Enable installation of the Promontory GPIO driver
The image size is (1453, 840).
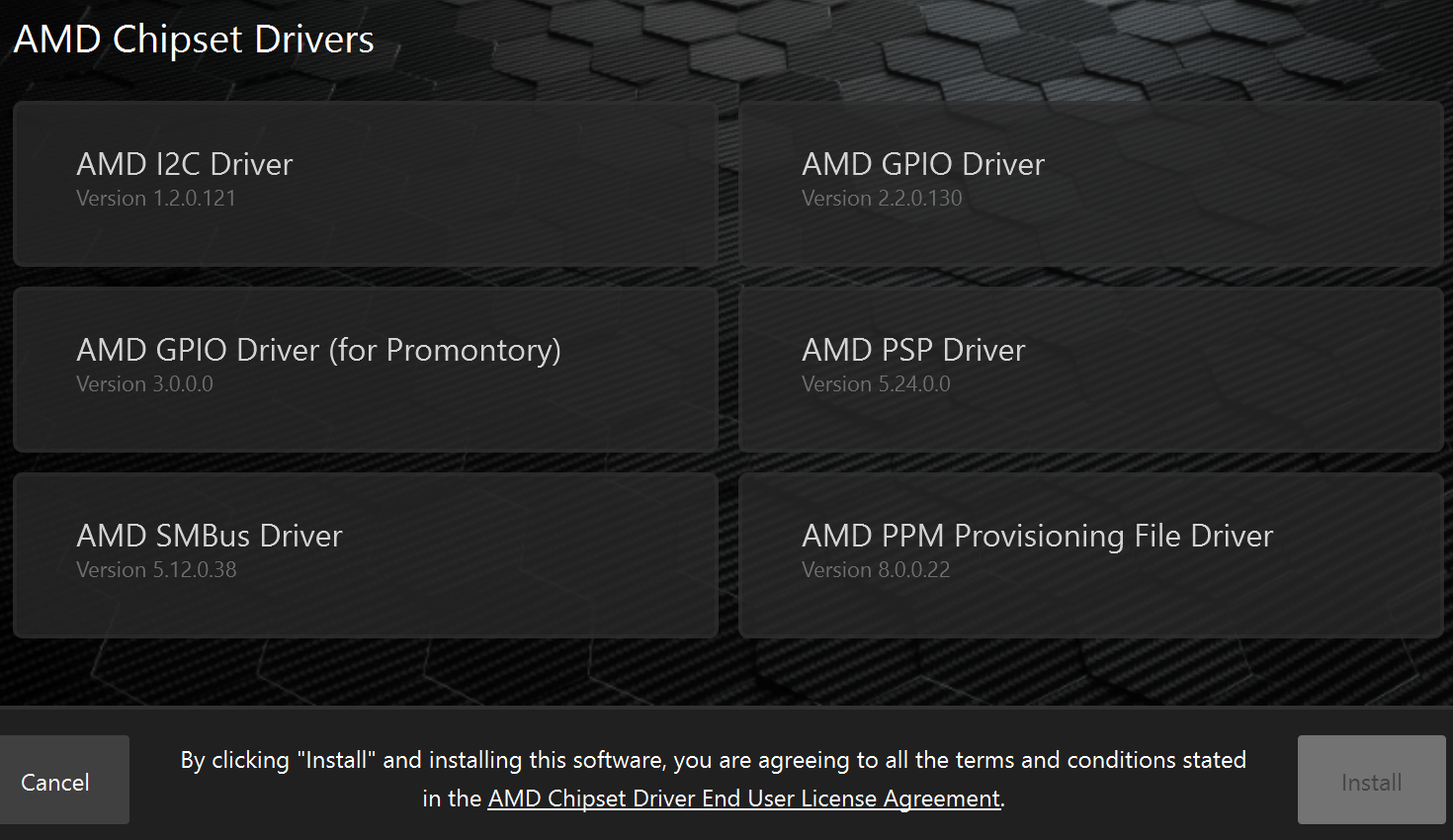pos(365,370)
